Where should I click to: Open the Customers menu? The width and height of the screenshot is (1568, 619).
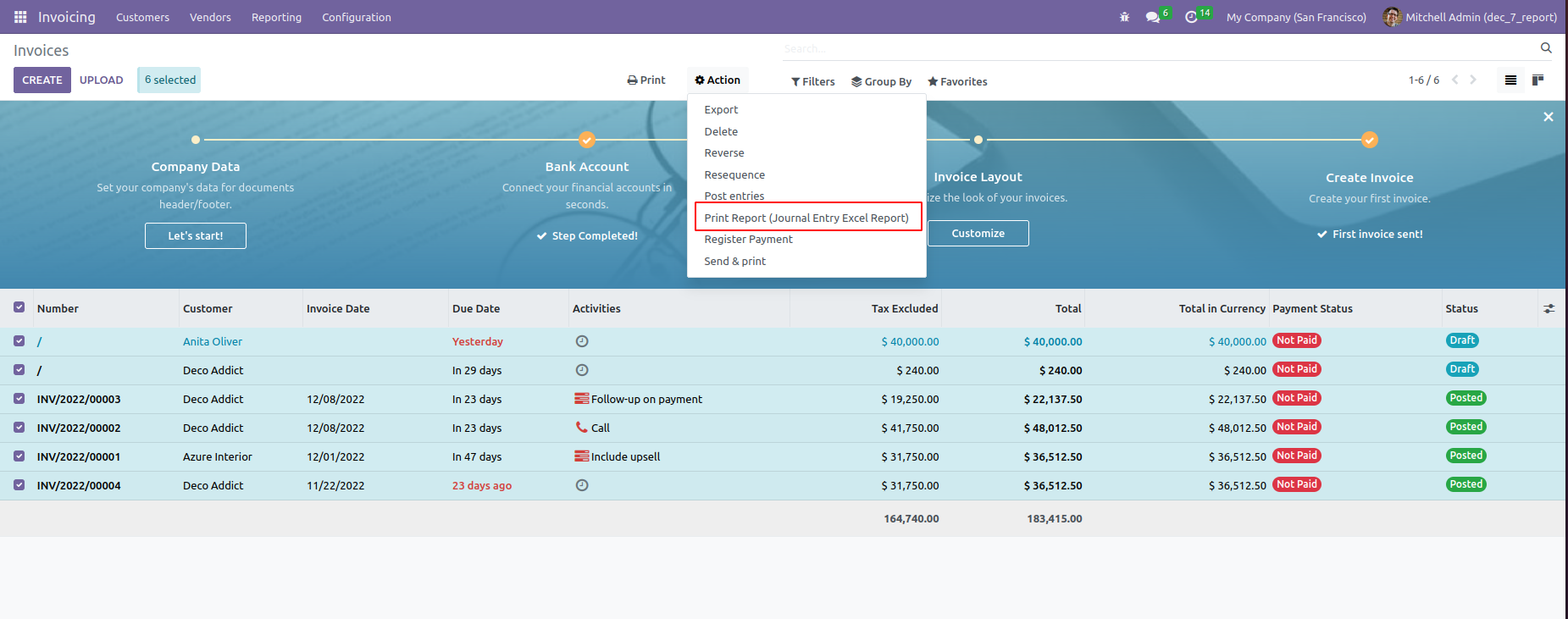tap(142, 17)
